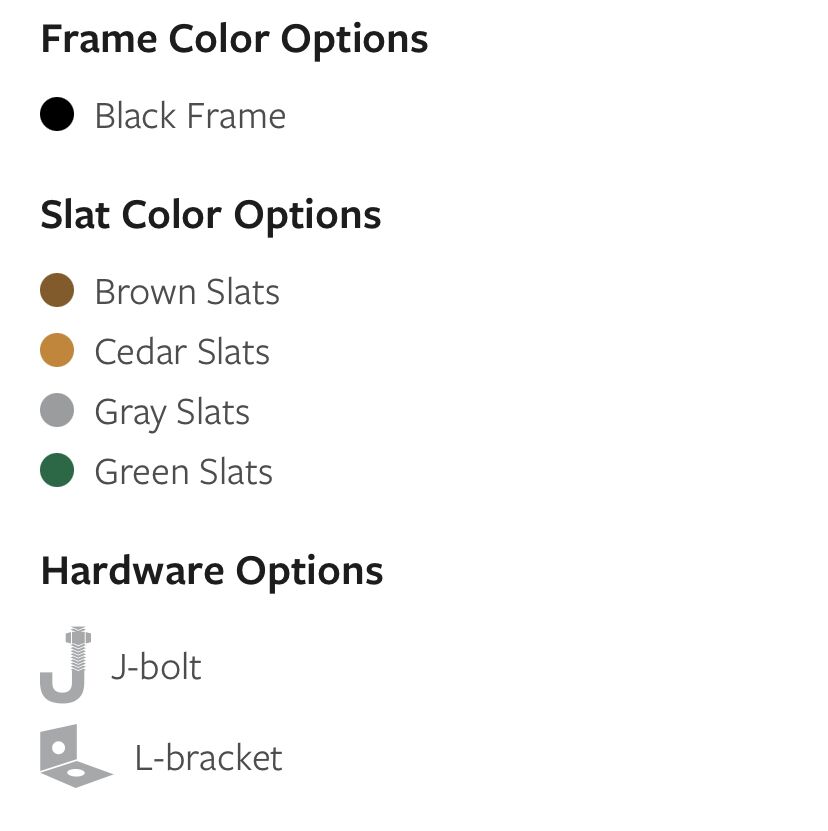The height and width of the screenshot is (831, 828).
Task: Select the black frame color swatch
Action: [57, 115]
